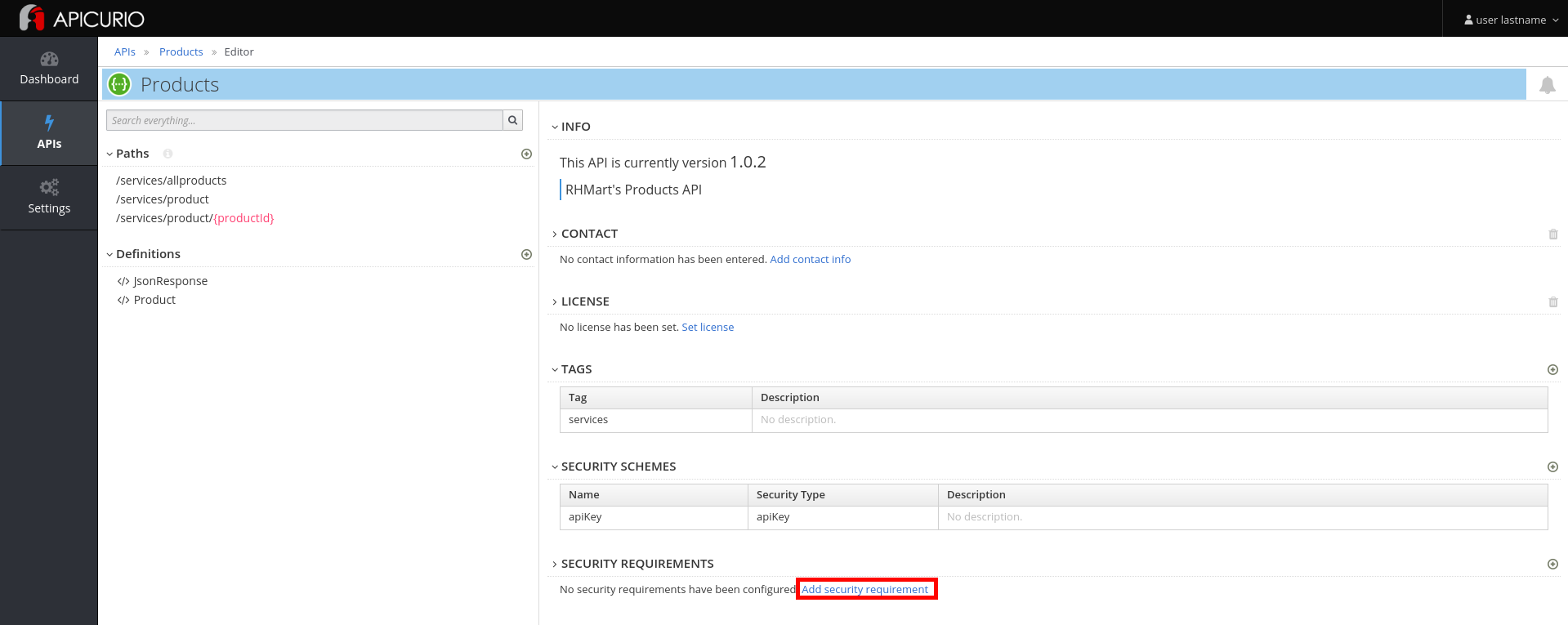Select the /services/allproducts path
The image size is (1568, 625).
[x=171, y=181]
